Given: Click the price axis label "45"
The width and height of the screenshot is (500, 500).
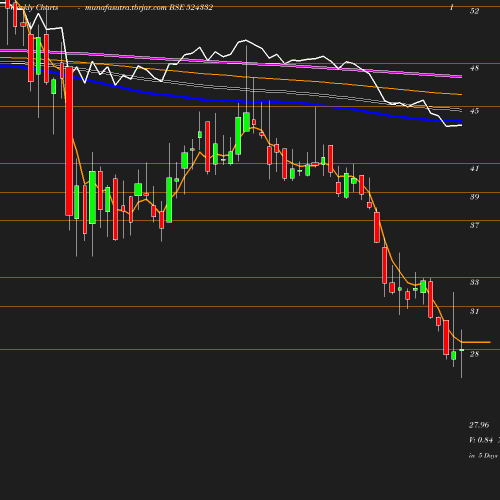Looking at the screenshot, I should (x=474, y=111).
